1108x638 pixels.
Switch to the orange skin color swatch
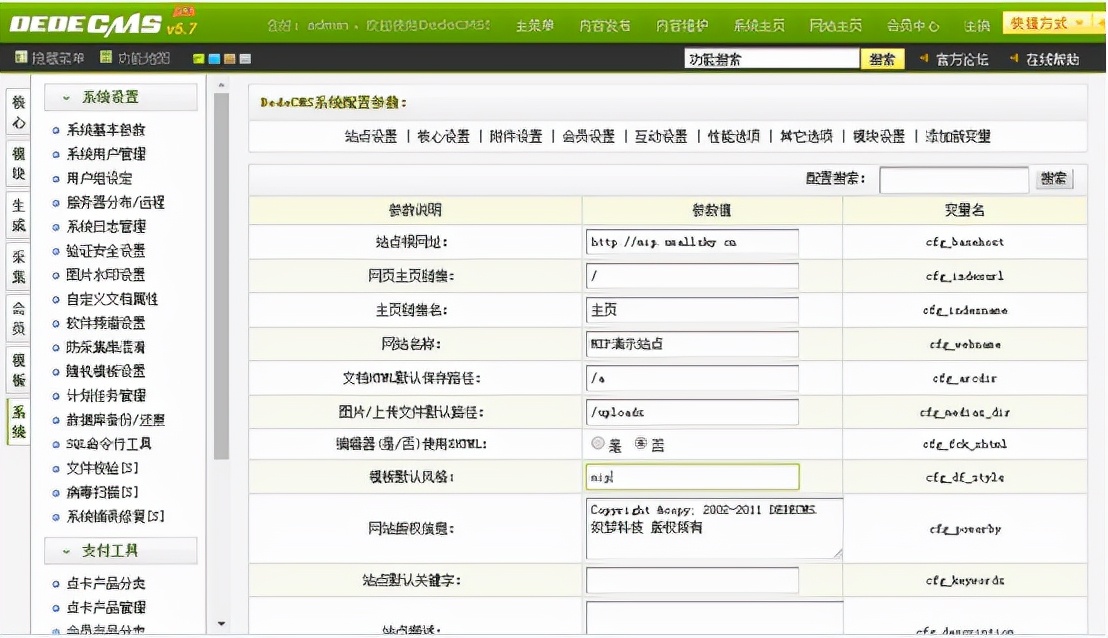230,59
